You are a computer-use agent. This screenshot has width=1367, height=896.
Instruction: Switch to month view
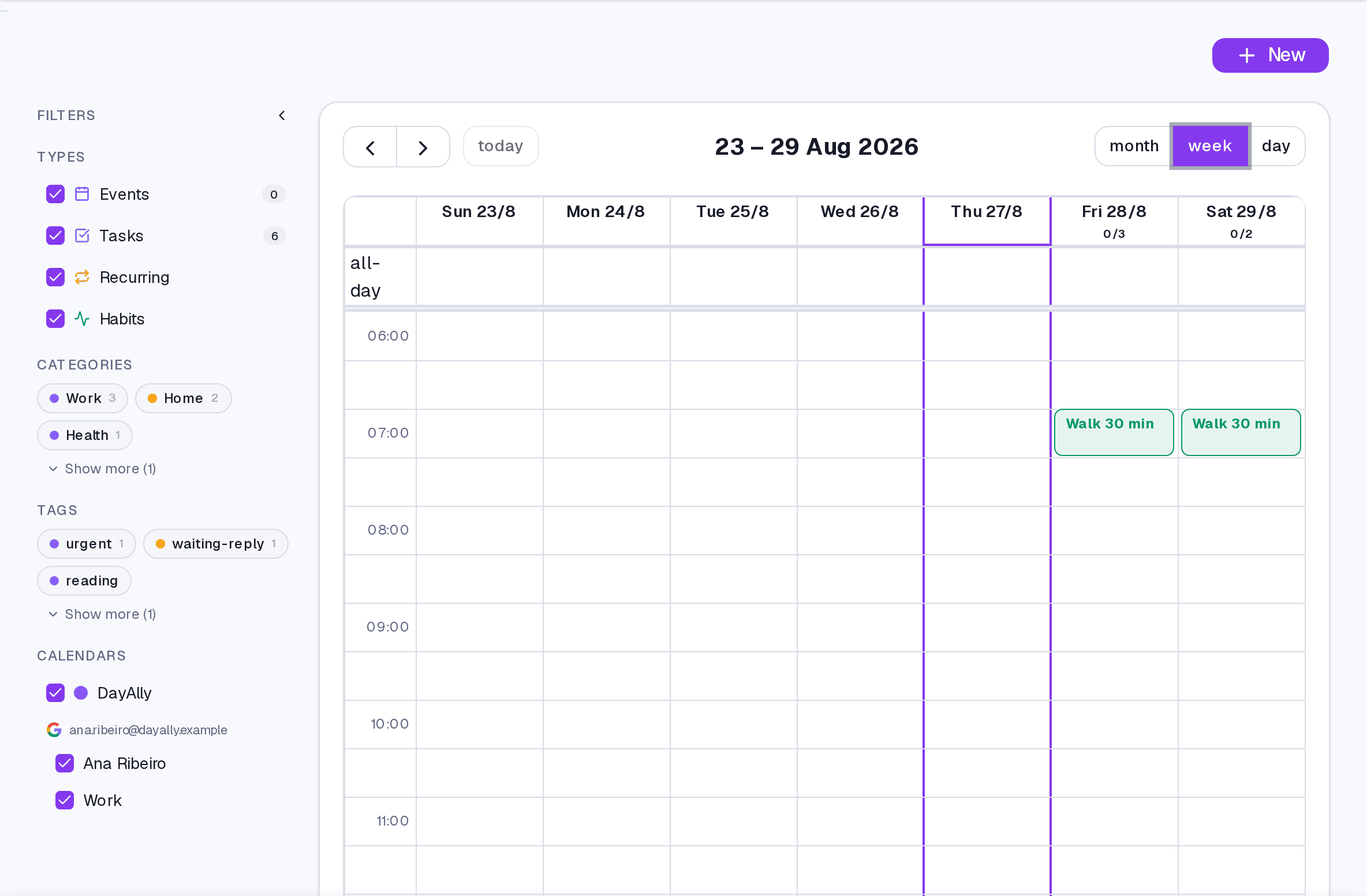click(1134, 146)
